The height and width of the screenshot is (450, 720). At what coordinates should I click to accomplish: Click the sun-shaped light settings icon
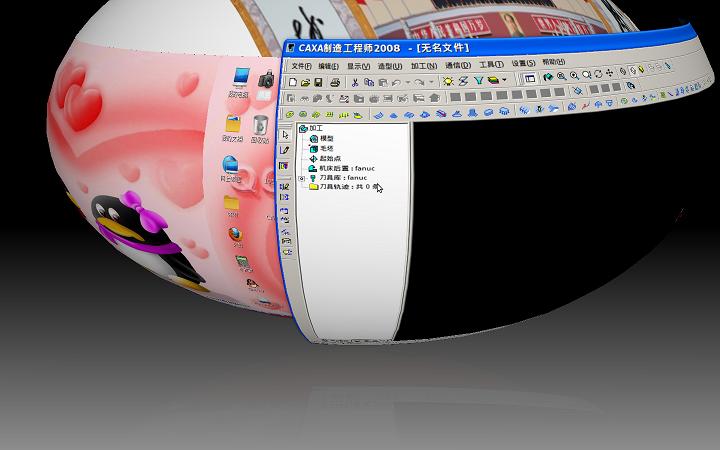click(448, 81)
